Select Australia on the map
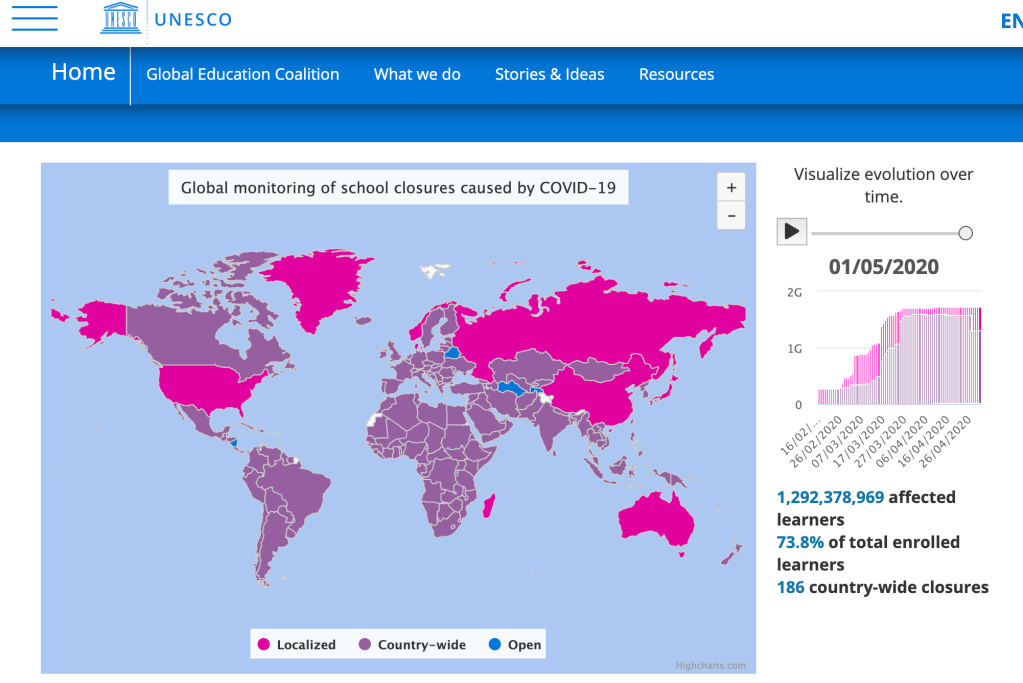This screenshot has width=1023, height=683. pos(655,522)
